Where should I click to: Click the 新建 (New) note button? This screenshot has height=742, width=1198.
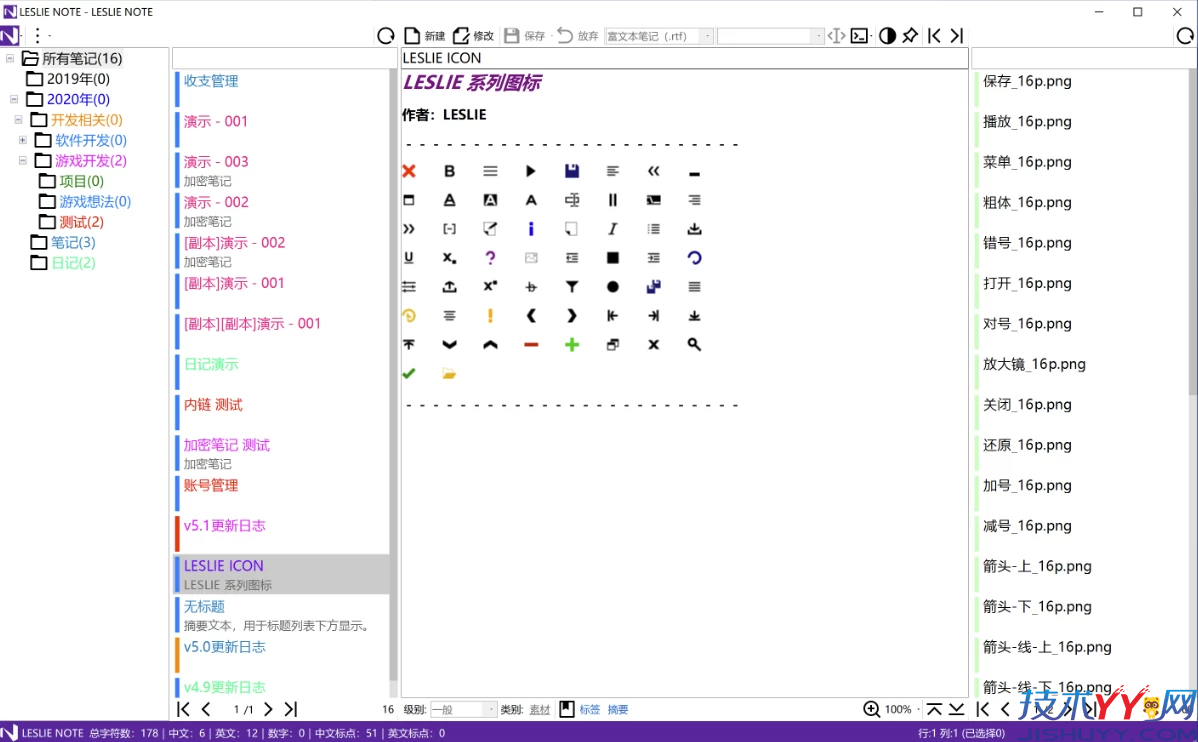coord(424,36)
